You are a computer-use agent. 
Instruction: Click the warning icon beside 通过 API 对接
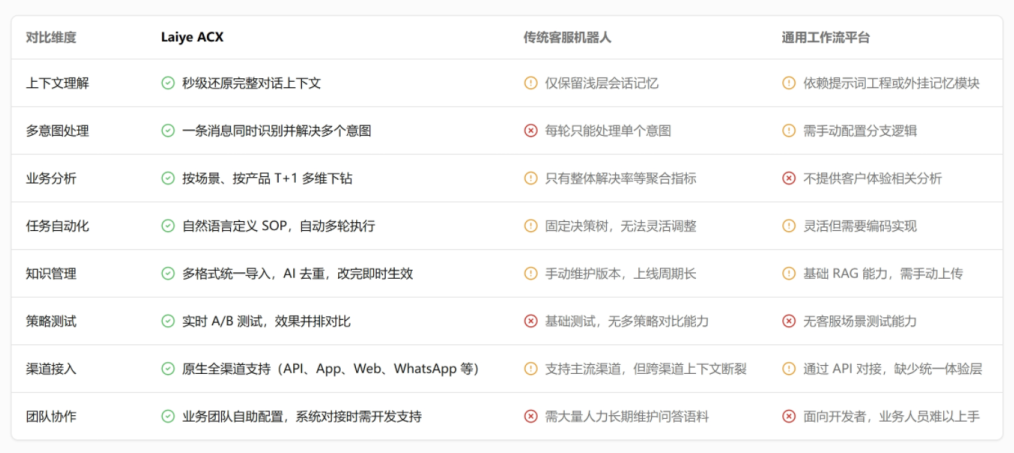click(x=789, y=369)
